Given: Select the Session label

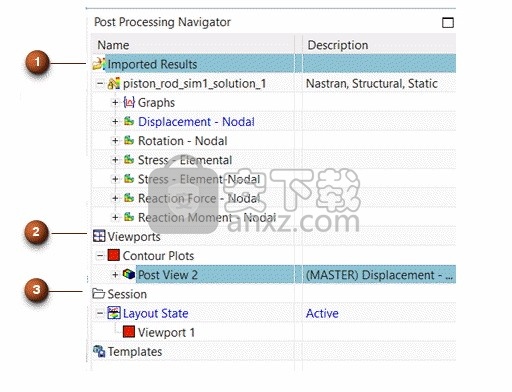Looking at the screenshot, I should click(x=127, y=294).
